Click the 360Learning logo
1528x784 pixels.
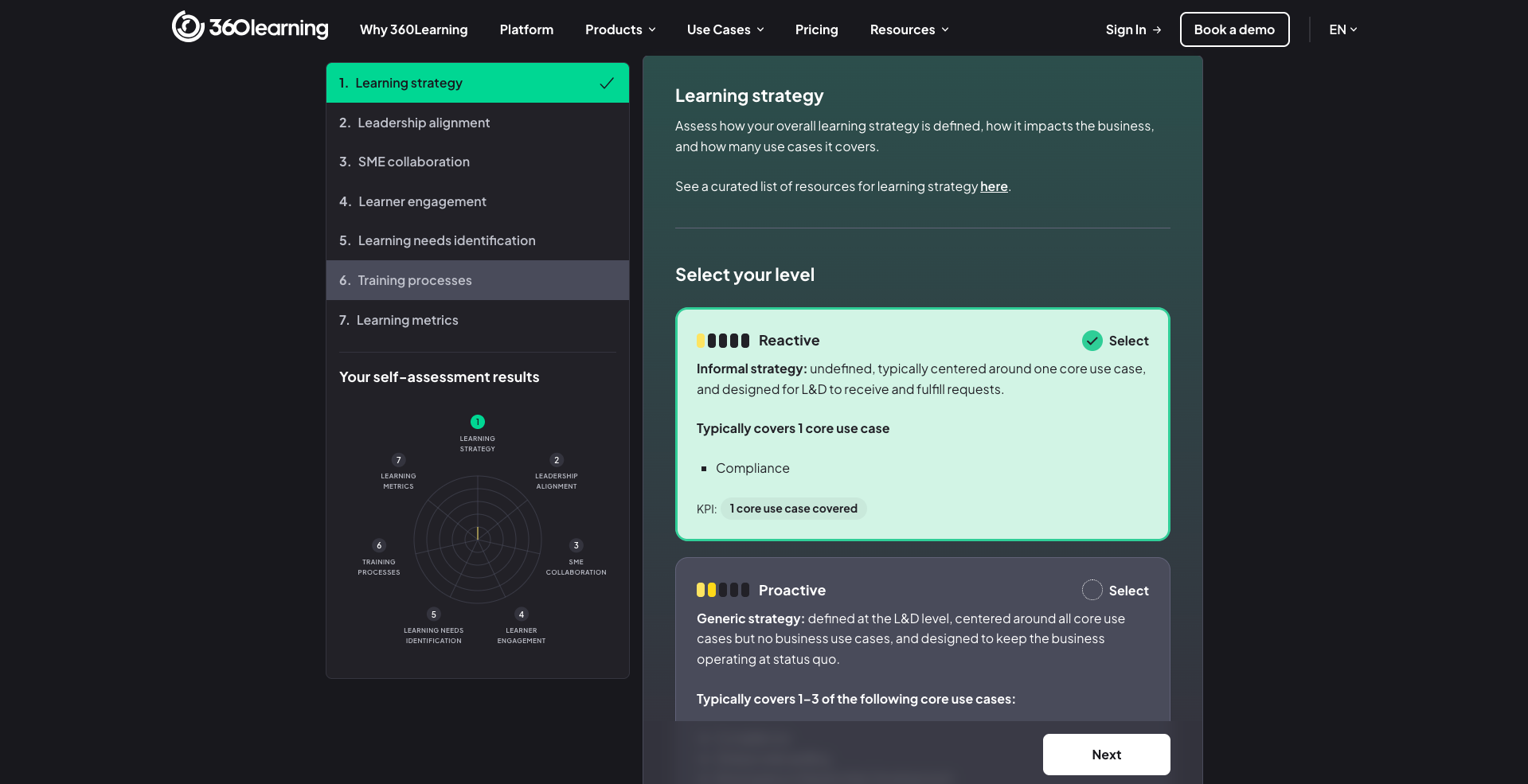(x=250, y=28)
